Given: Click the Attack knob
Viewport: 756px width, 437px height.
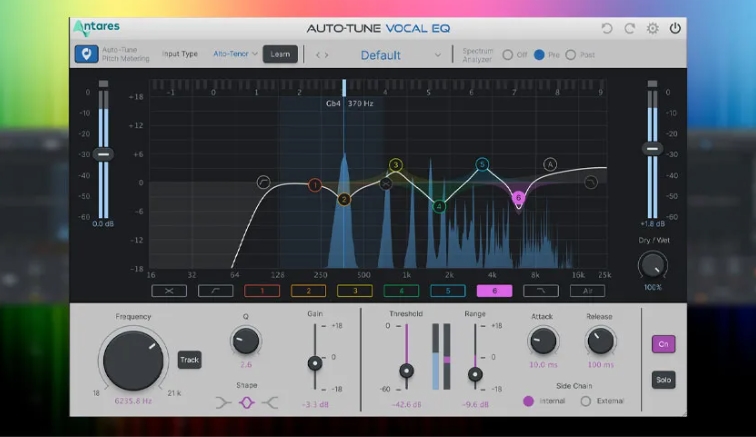Looking at the screenshot, I should 543,341.
